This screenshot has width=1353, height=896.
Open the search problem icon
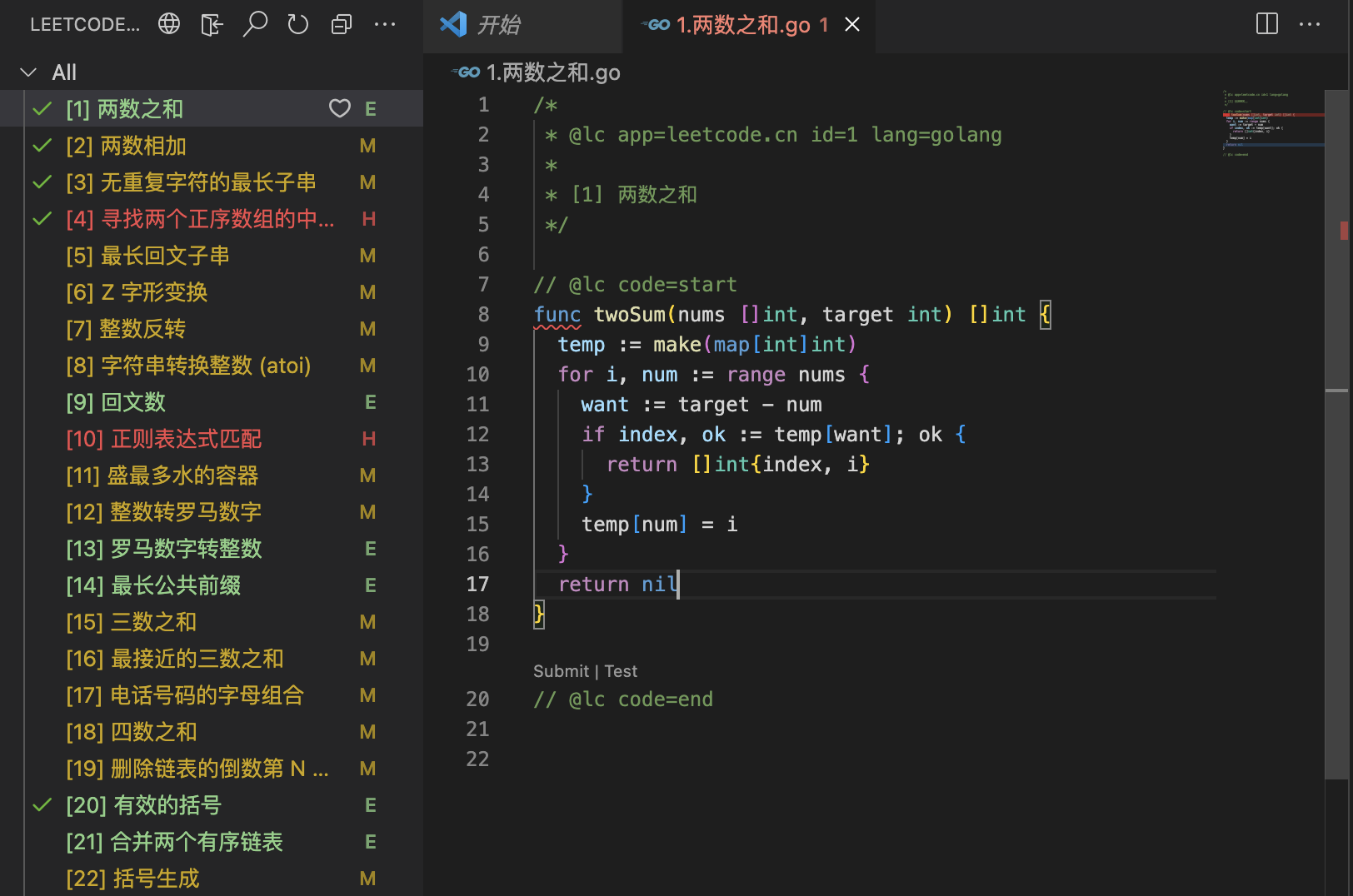click(x=256, y=24)
